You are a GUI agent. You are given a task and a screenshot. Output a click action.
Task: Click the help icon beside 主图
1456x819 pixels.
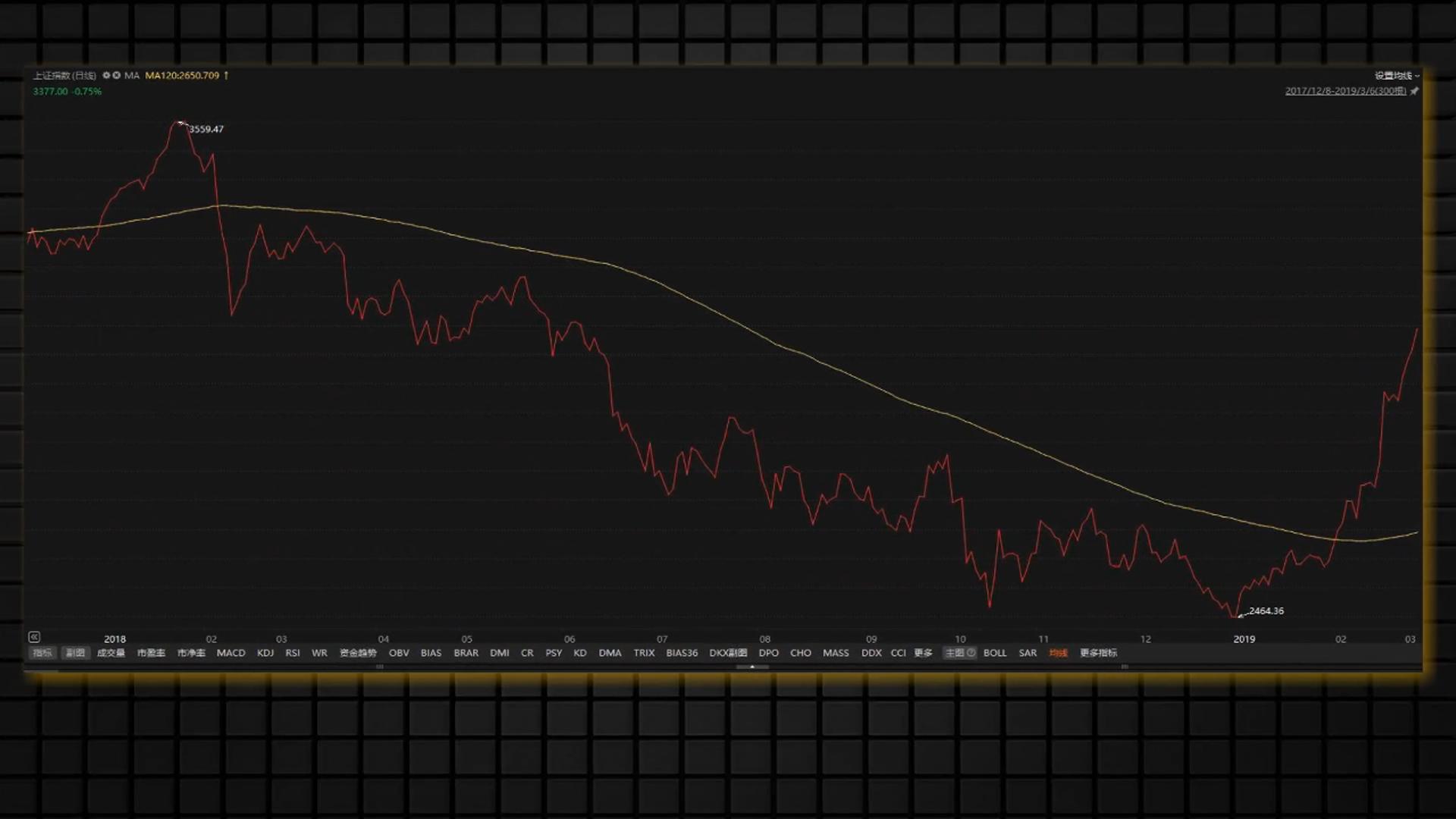(971, 653)
